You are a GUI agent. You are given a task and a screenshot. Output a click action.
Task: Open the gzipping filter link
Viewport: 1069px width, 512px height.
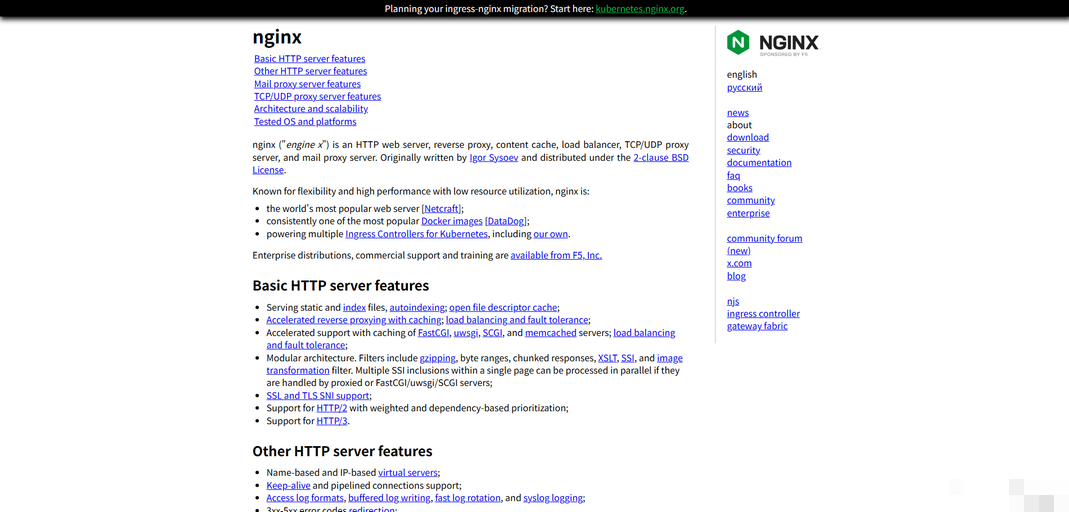tap(438, 358)
